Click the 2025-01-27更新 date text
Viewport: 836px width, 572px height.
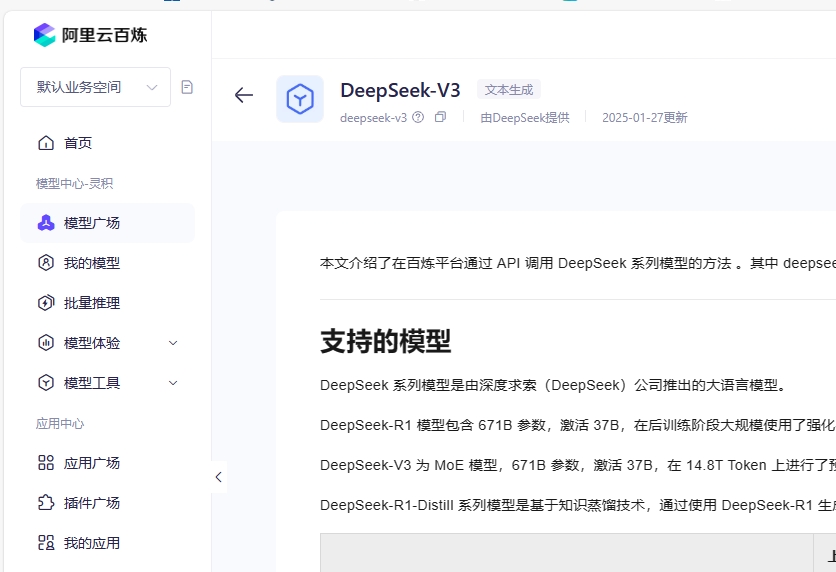tap(645, 117)
